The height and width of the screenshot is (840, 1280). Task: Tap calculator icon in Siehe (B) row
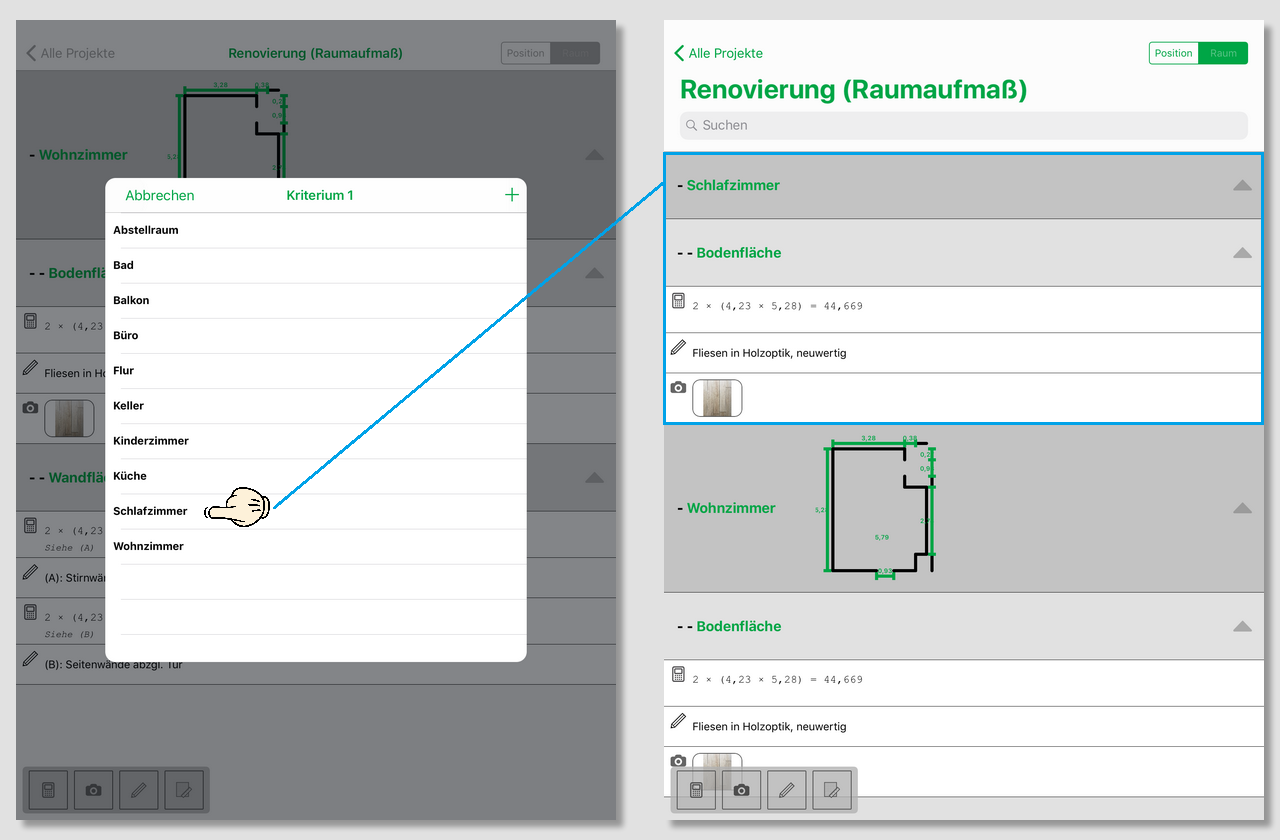point(30,612)
